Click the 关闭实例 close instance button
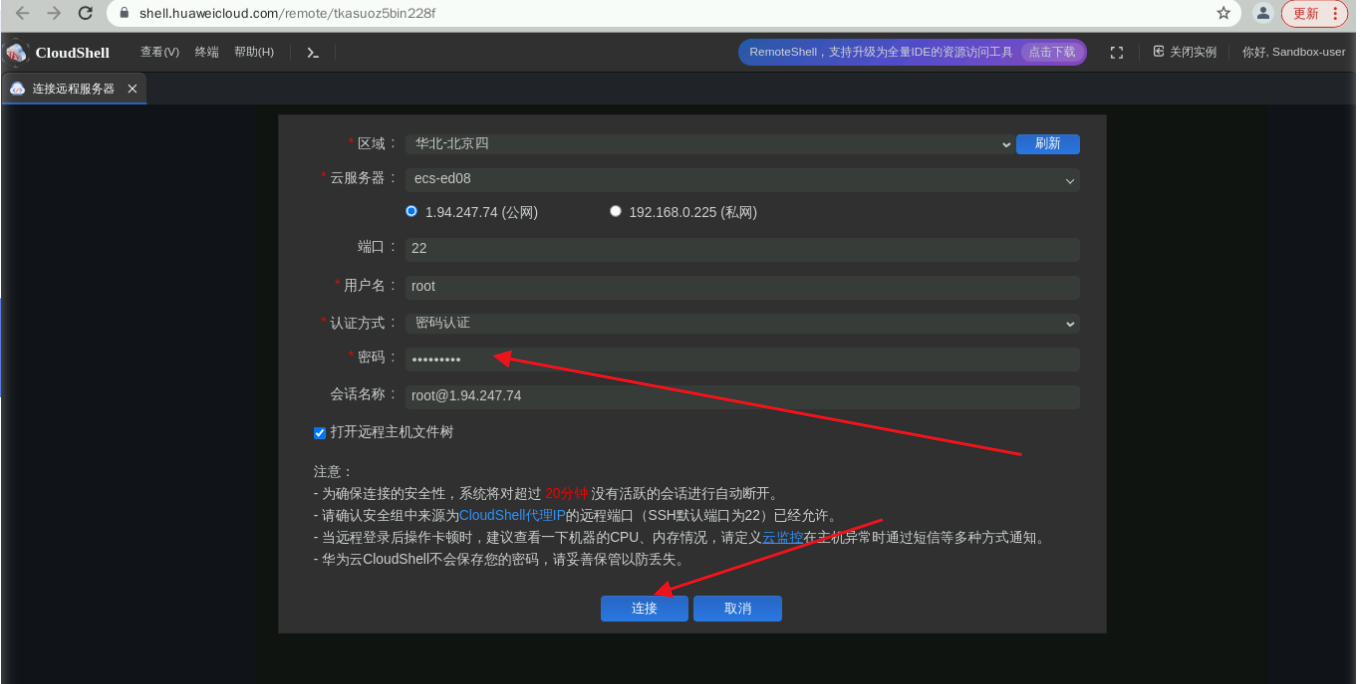Viewport: 1366px width, 684px height. (x=1185, y=52)
